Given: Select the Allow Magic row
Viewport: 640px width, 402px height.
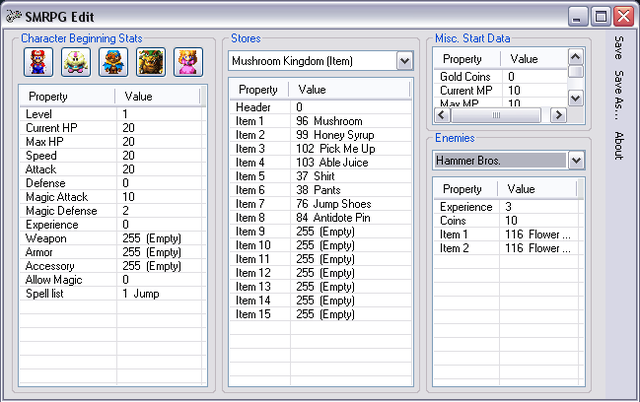Looking at the screenshot, I should pos(111,280).
